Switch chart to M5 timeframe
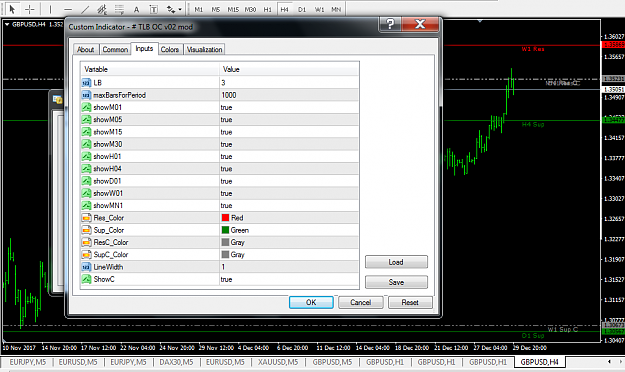This screenshot has height=372, width=625. click(x=216, y=9)
